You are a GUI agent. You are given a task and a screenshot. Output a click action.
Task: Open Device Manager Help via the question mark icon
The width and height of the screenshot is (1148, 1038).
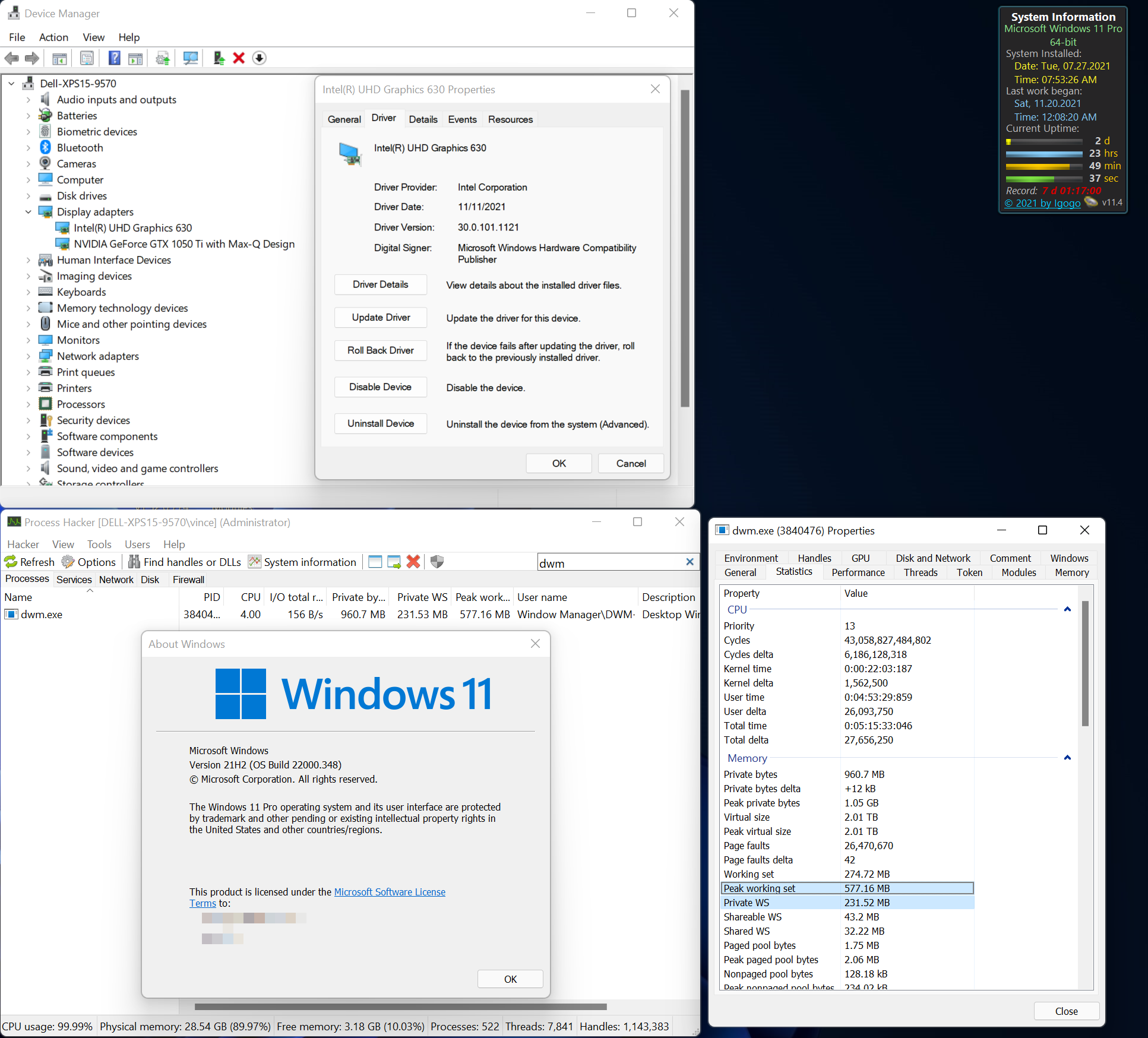(114, 58)
